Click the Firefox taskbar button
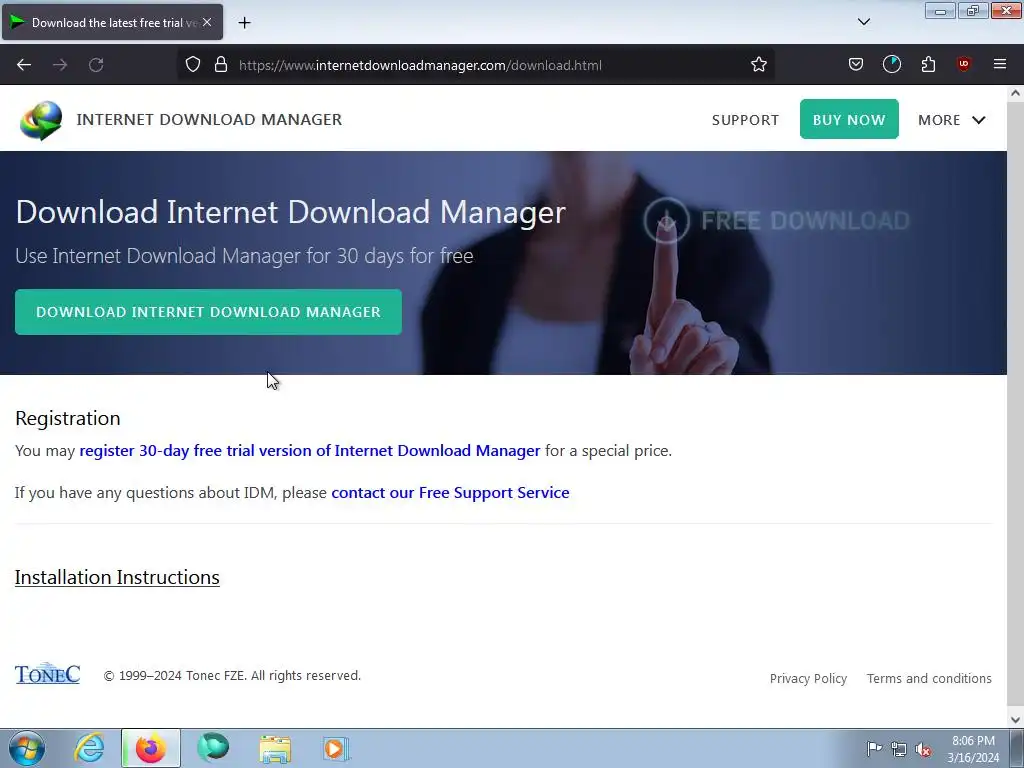This screenshot has width=1024, height=768. click(151, 748)
